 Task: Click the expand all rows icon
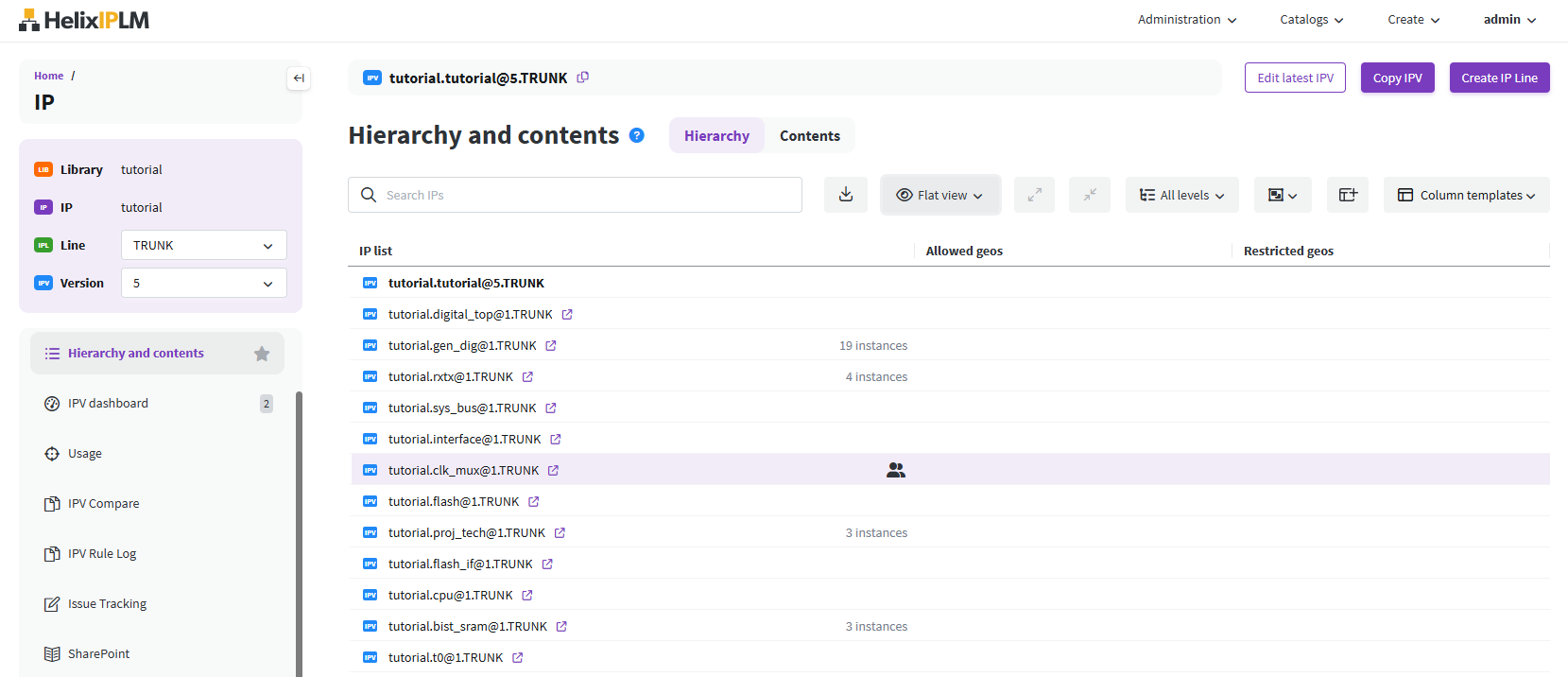(x=1034, y=195)
